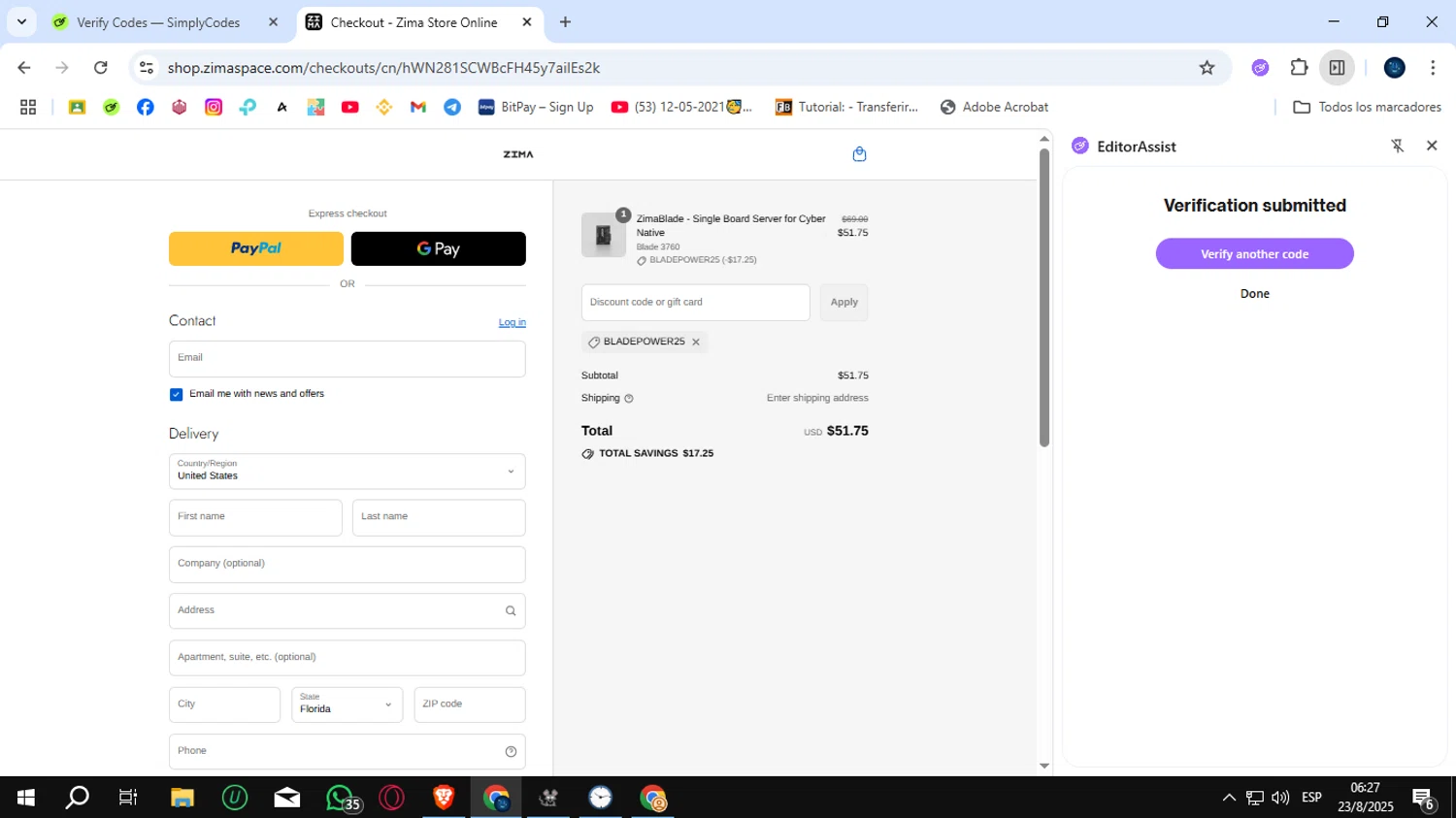Open File Explorer from the taskbar

(x=182, y=798)
